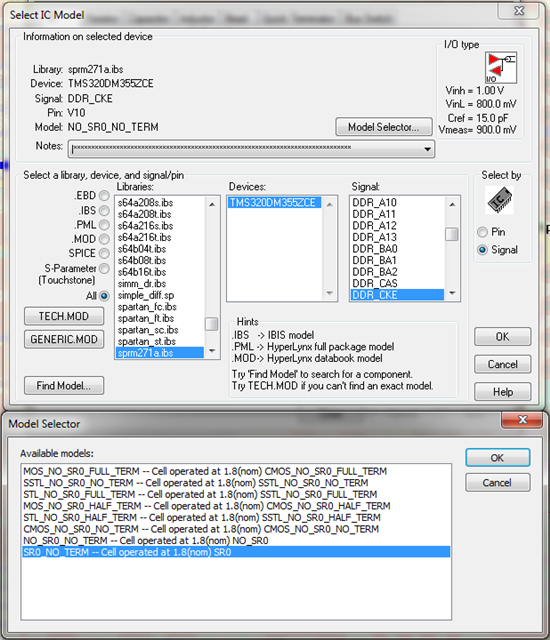Select library s64b08t.ibs

point(160,260)
